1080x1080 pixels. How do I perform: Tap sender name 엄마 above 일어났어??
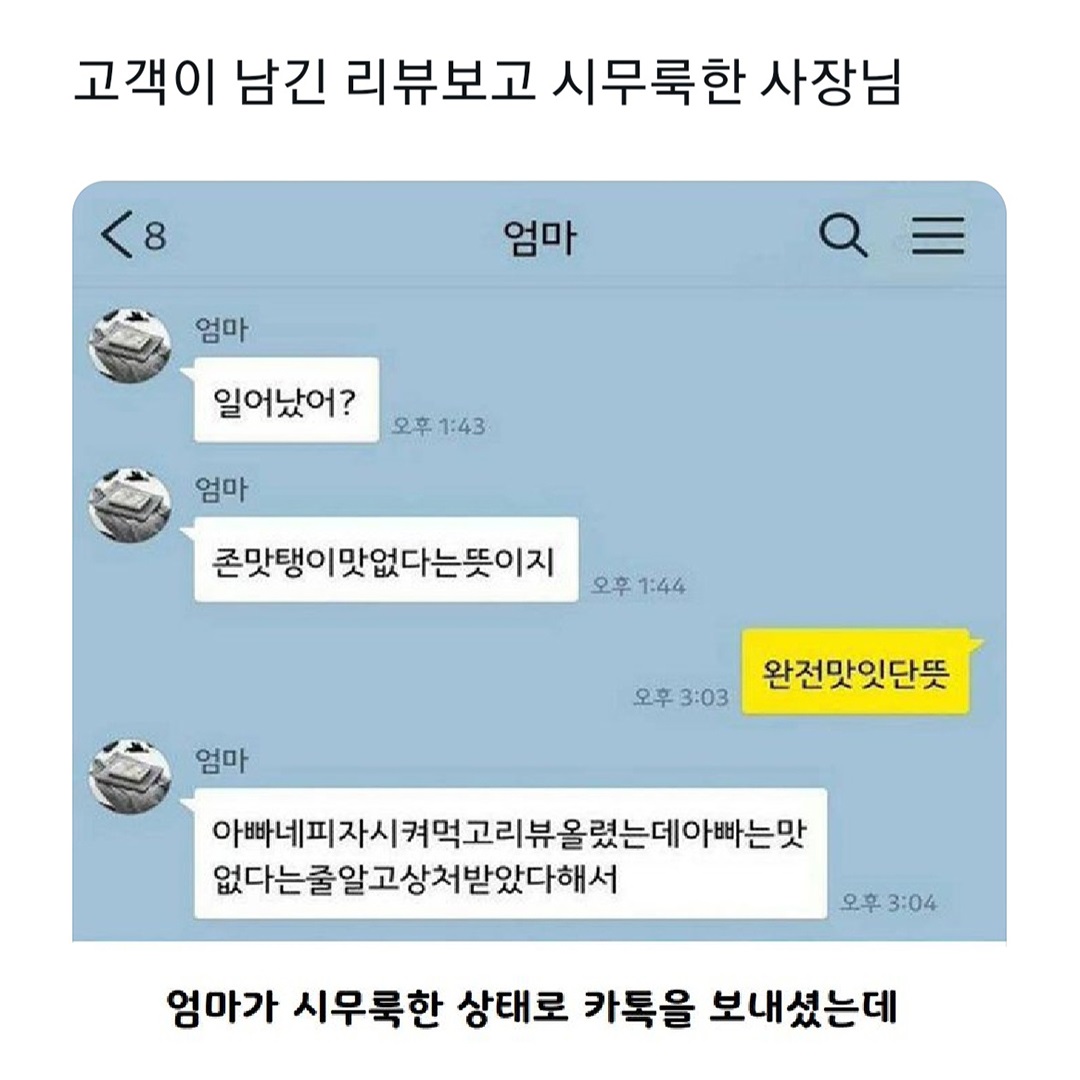[x=221, y=329]
